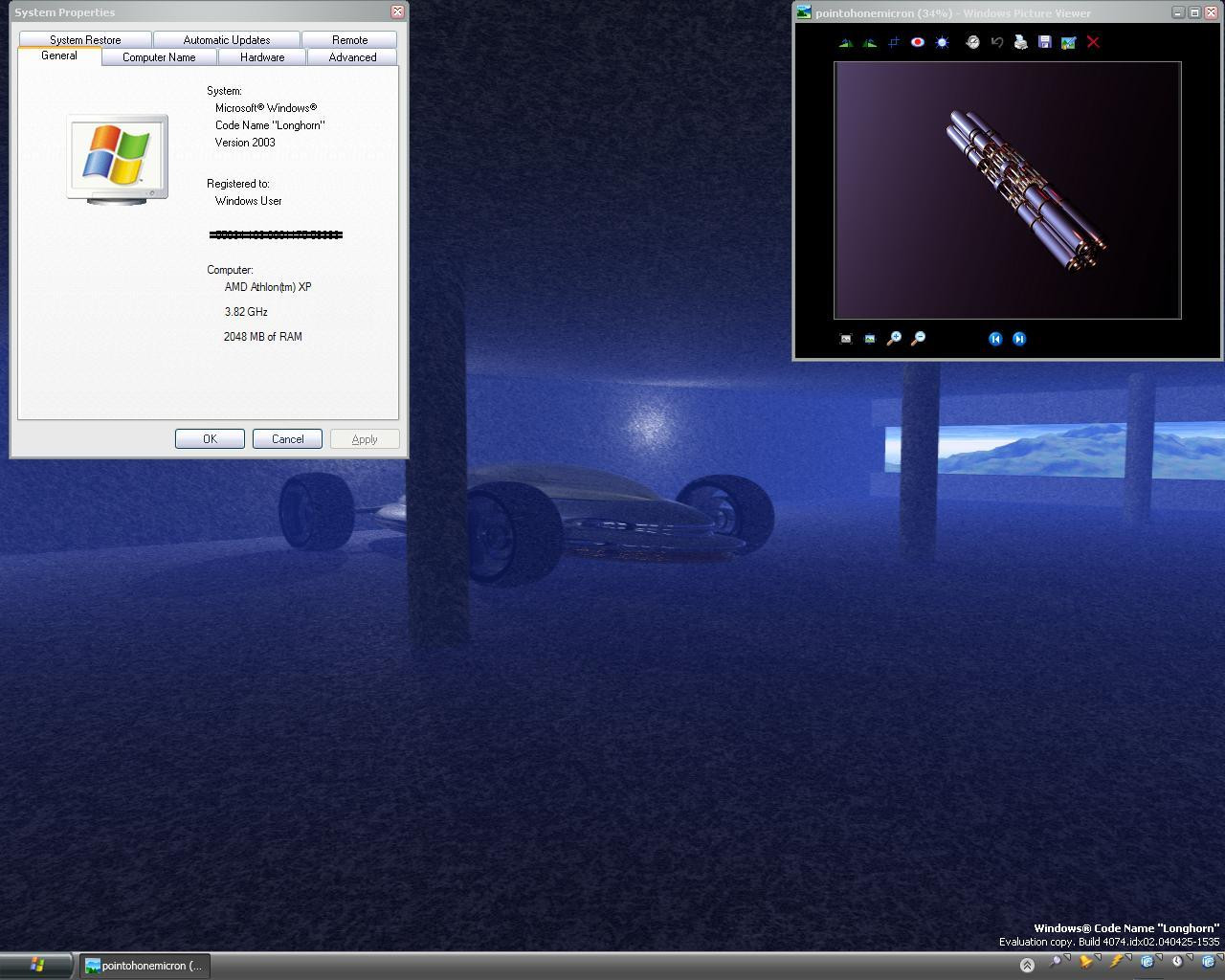The height and width of the screenshot is (980, 1225).
Task: Close the System Properties dialog
Action: (x=397, y=11)
